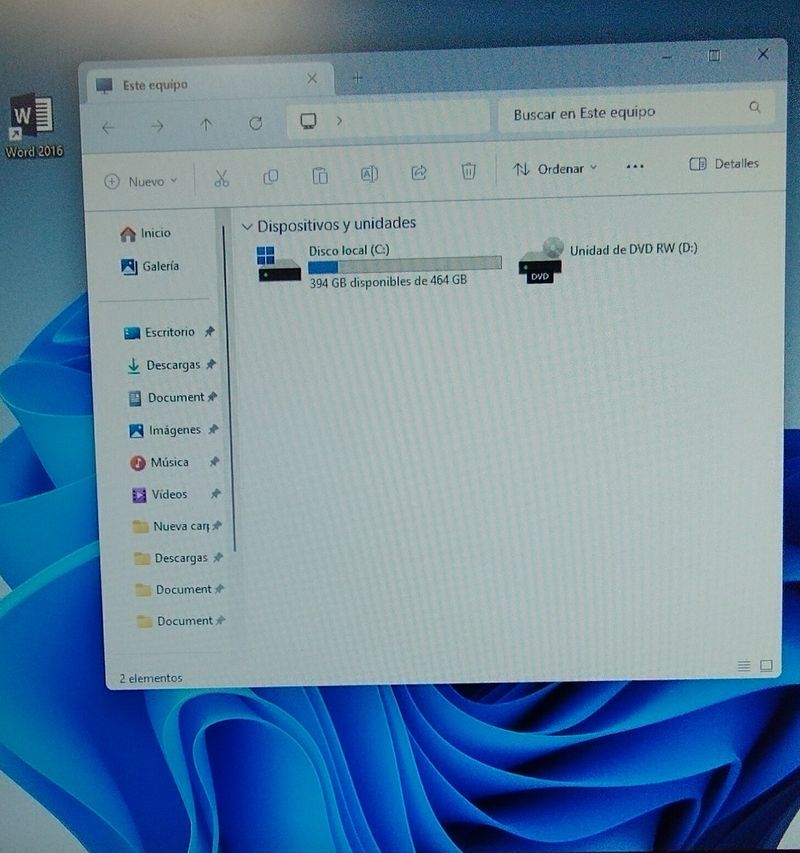Click the 394 GB disponibles de 464 GB text
The width and height of the screenshot is (800, 853).
(388, 282)
